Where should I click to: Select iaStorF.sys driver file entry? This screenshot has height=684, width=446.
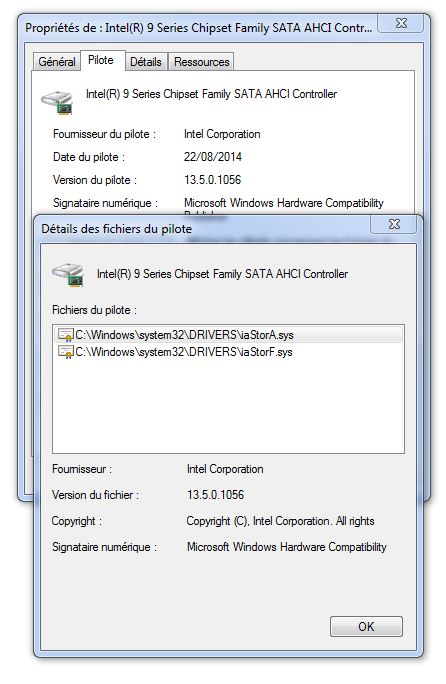(x=228, y=352)
